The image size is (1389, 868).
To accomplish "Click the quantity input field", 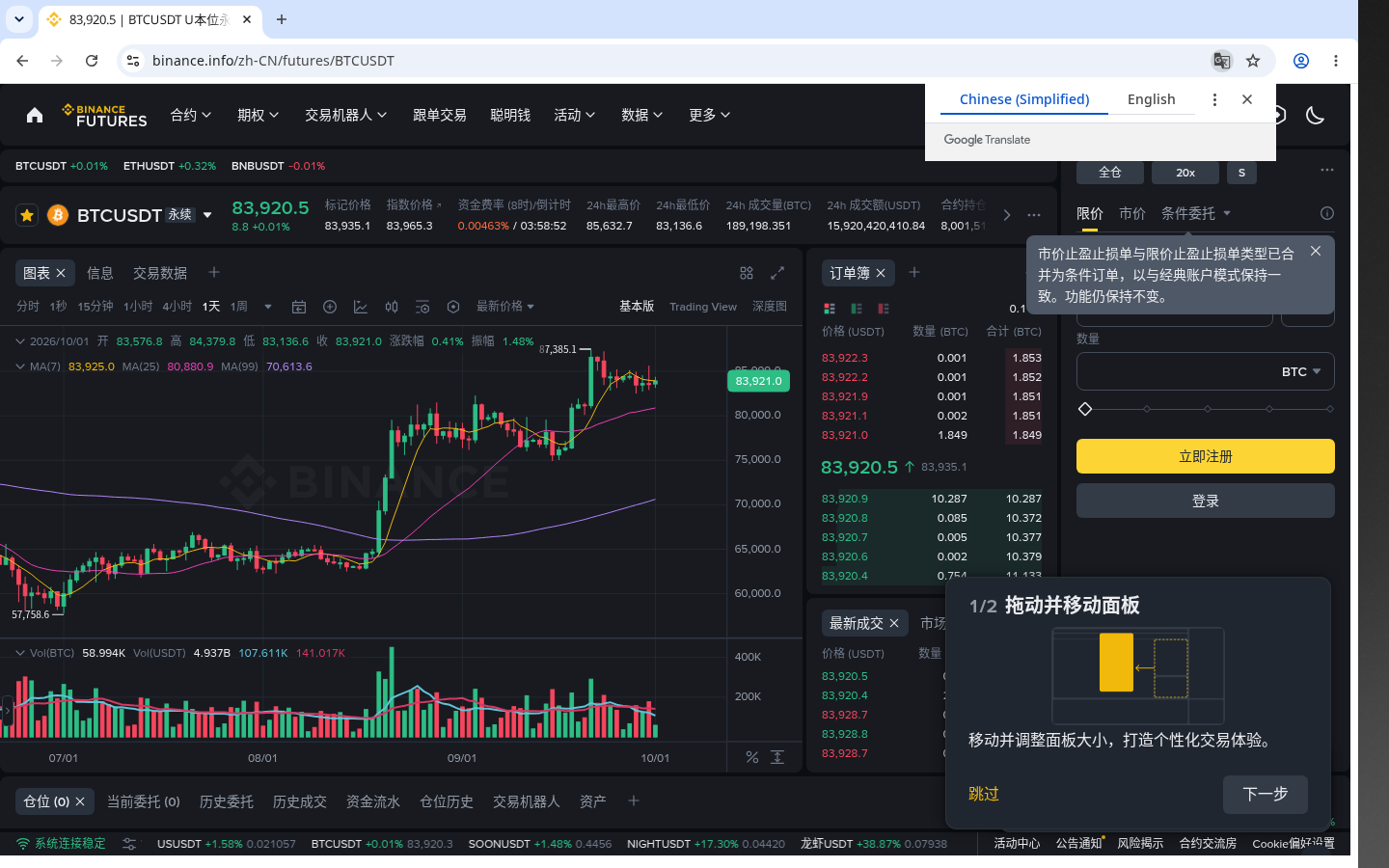I will [1206, 371].
